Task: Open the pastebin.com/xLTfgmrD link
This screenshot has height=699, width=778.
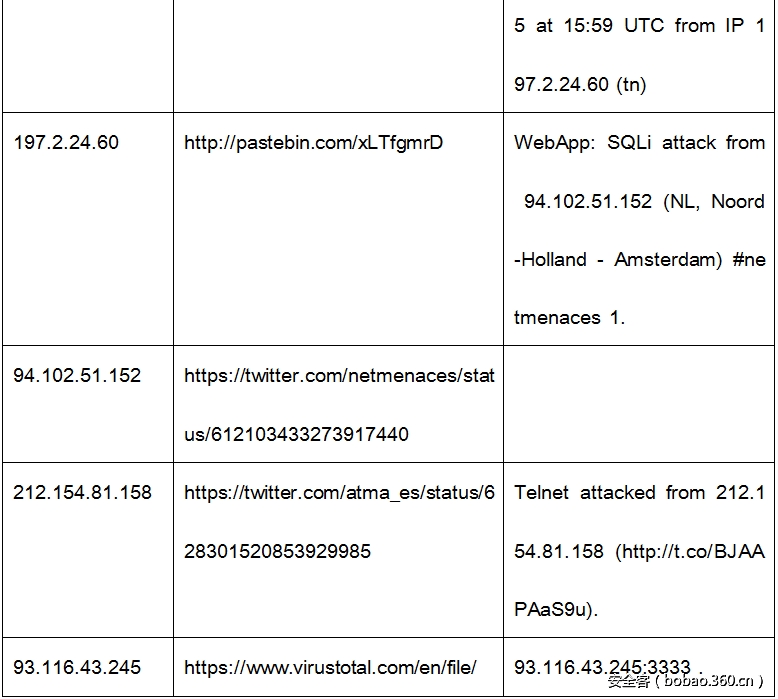Action: (x=313, y=143)
